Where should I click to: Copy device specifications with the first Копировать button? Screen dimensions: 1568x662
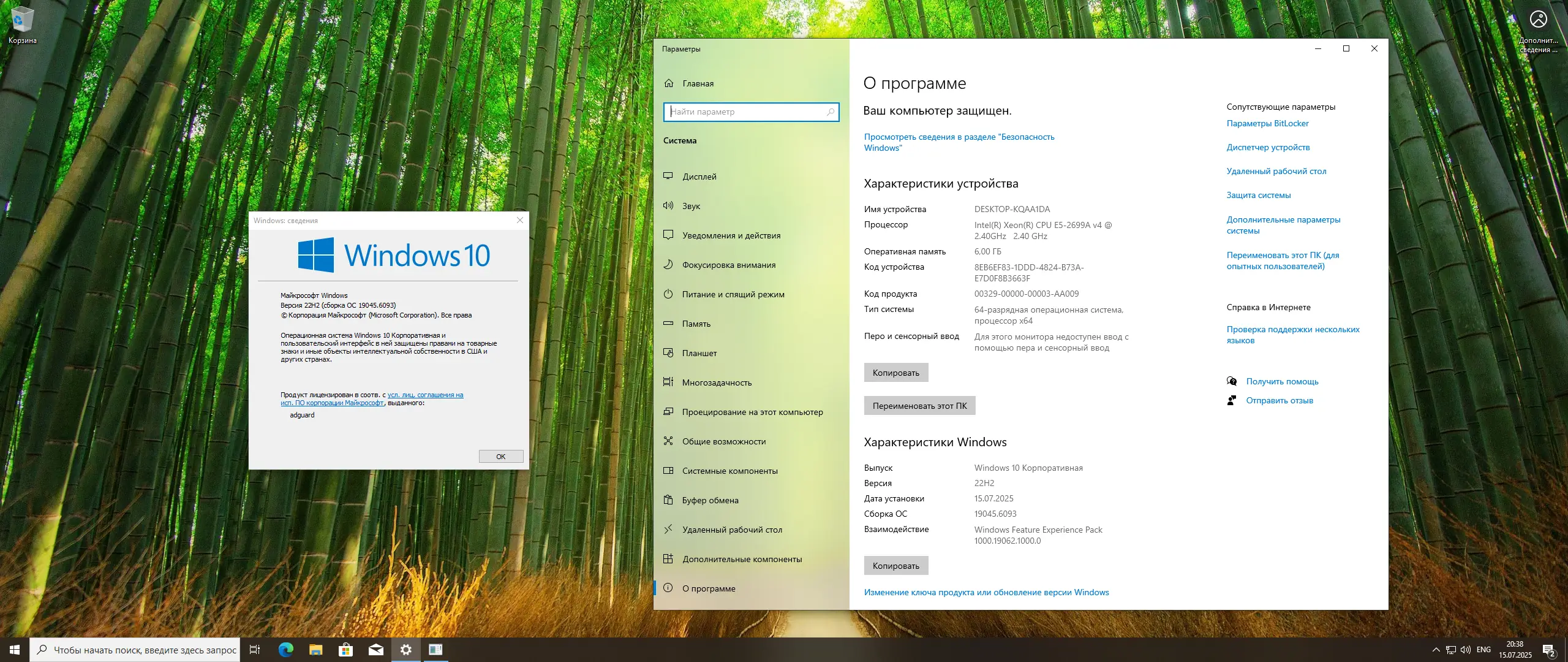pyautogui.click(x=895, y=373)
